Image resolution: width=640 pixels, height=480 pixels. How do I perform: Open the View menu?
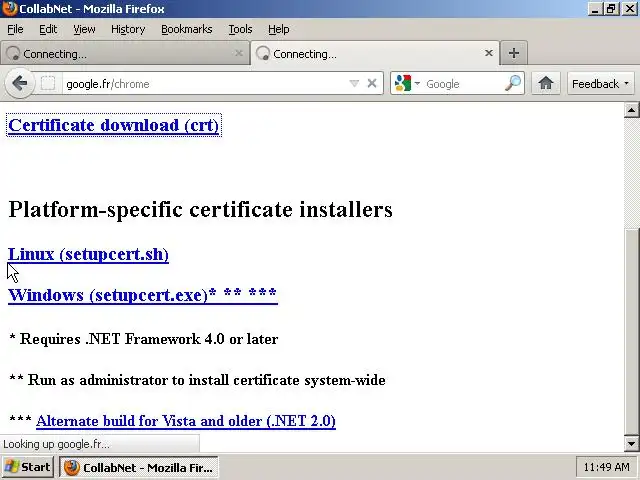click(84, 29)
